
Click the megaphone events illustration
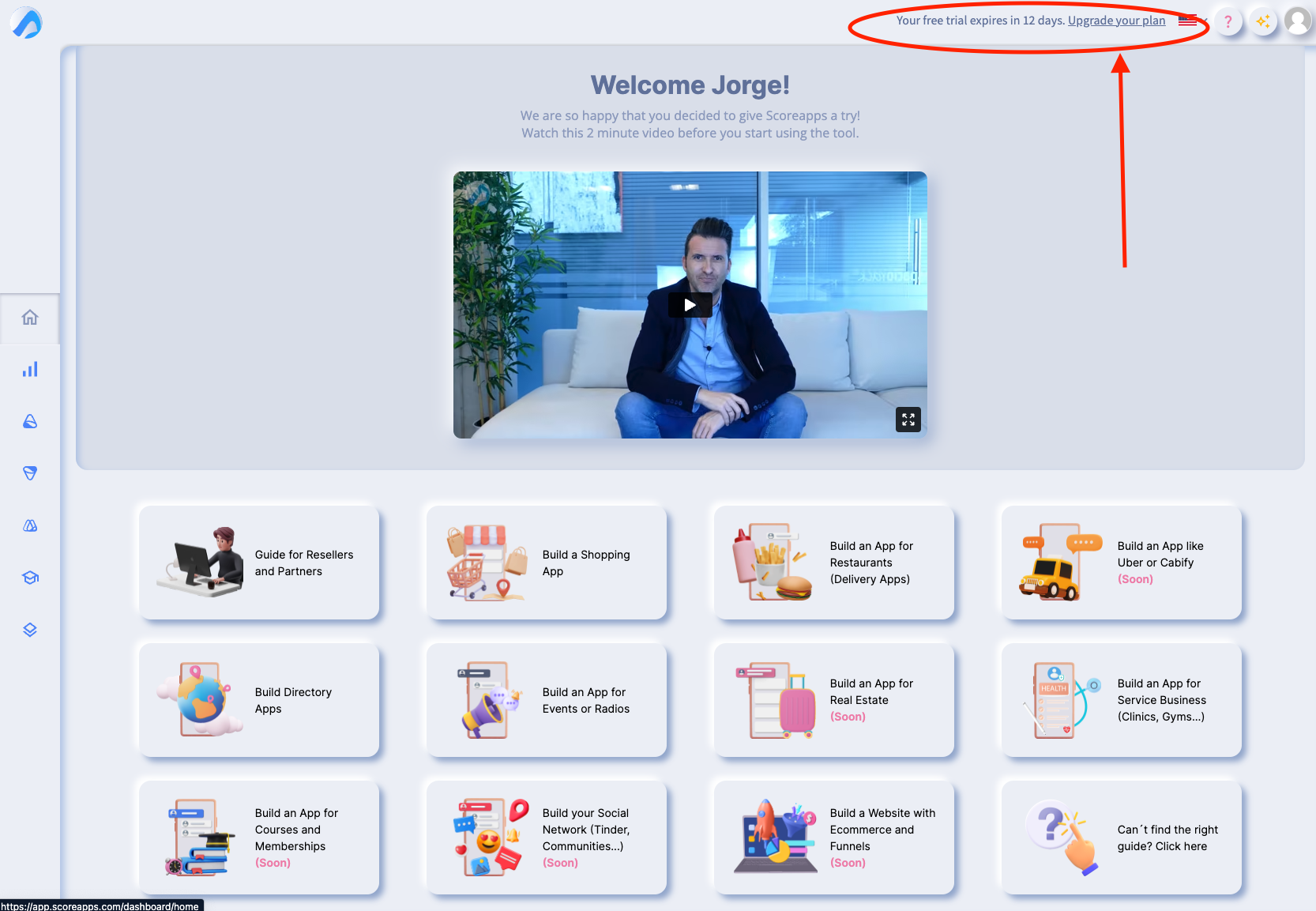coord(489,700)
